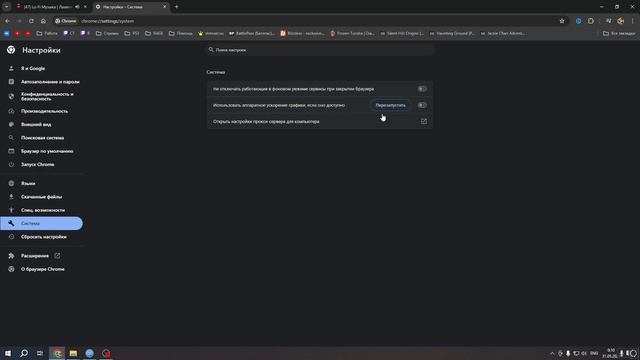
Task: Open Автозаполнение и пароли section
Action: point(50,82)
